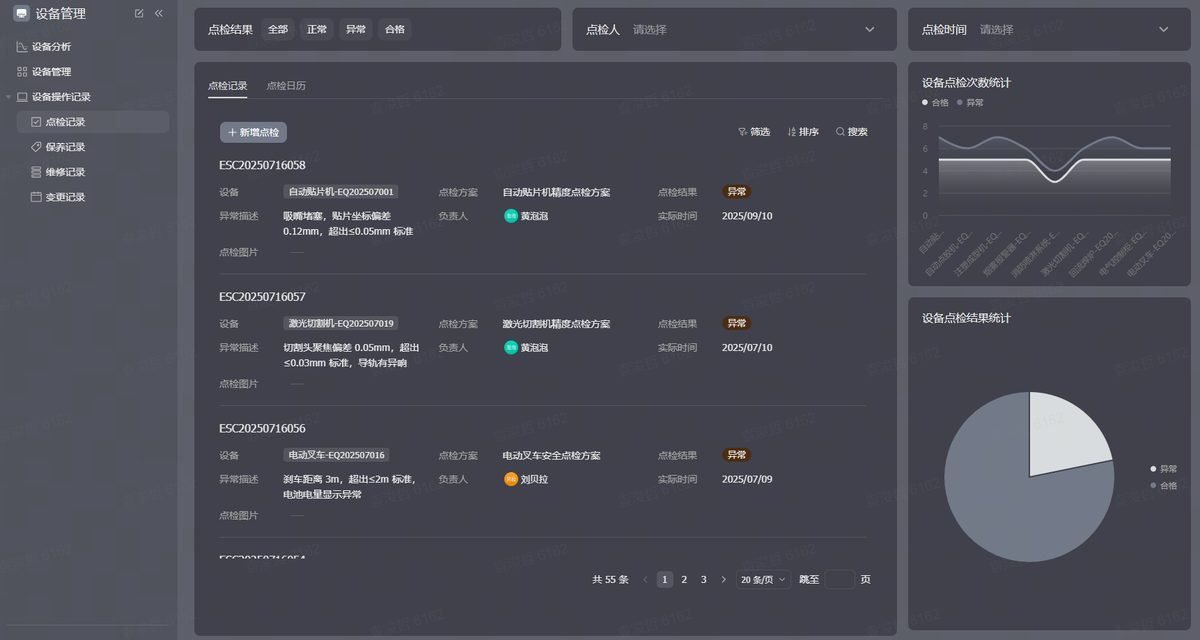Go to page 2
Viewport: 1200px width, 640px height.
pyautogui.click(x=684, y=579)
